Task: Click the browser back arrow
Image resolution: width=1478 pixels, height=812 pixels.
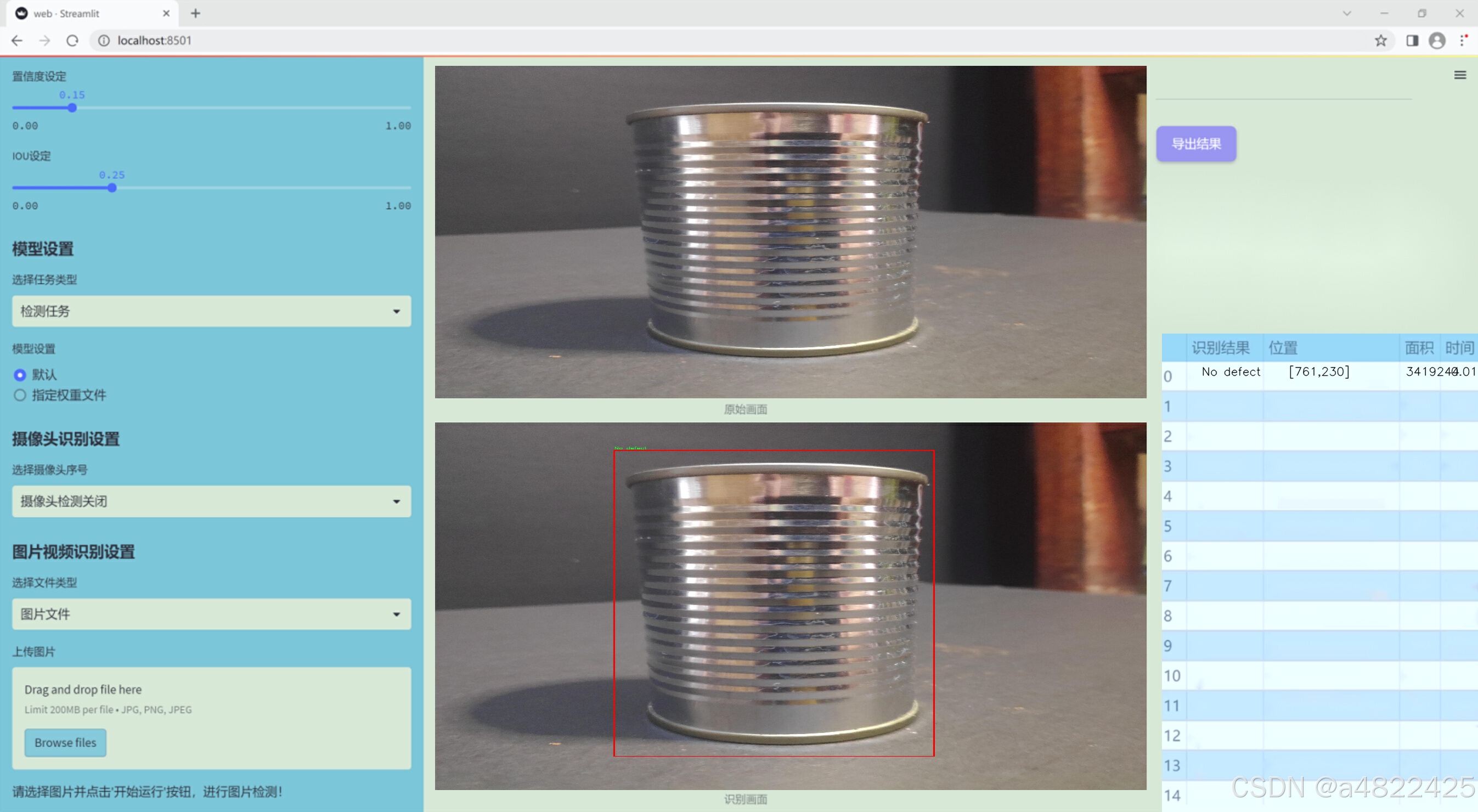Action: click(x=16, y=40)
